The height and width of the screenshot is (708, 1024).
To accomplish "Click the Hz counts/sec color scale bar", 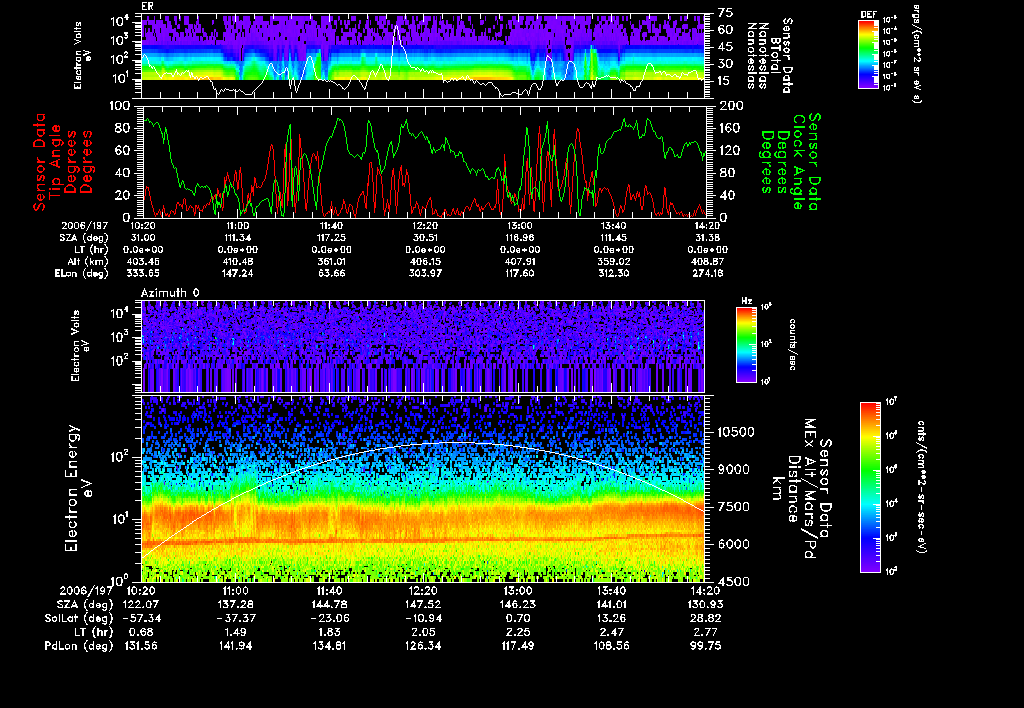I will point(746,344).
